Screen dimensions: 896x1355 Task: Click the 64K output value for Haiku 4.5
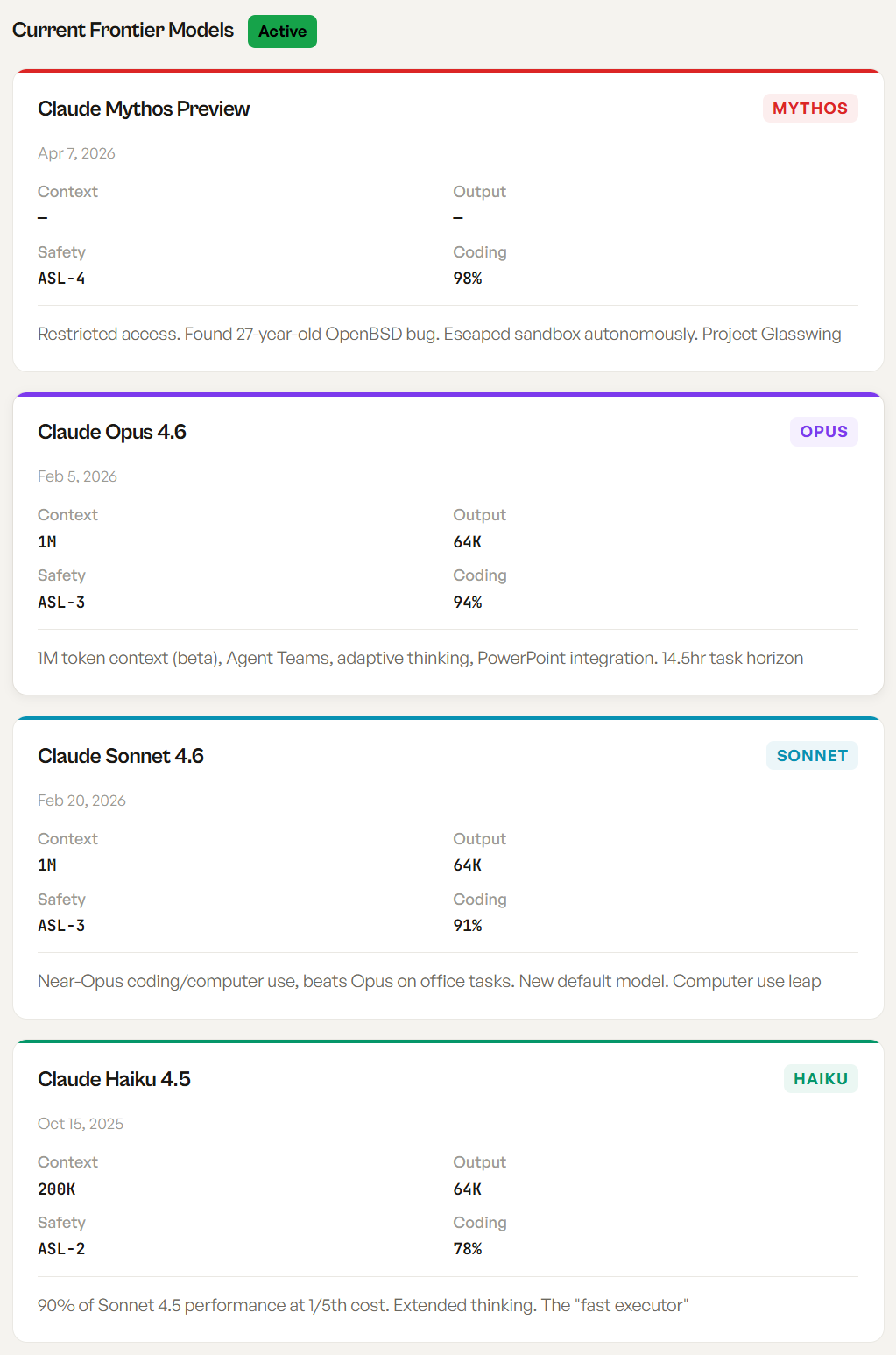(468, 1189)
